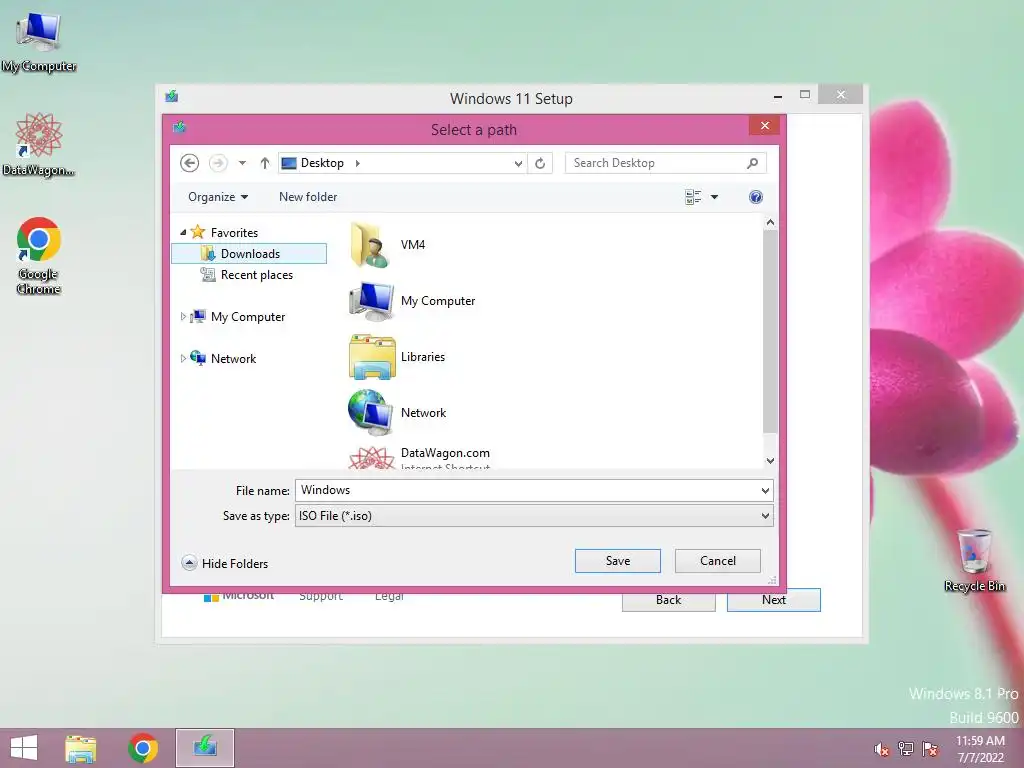Image resolution: width=1024 pixels, height=768 pixels.
Task: Open the view options dropdown arrow
Action: tap(714, 197)
